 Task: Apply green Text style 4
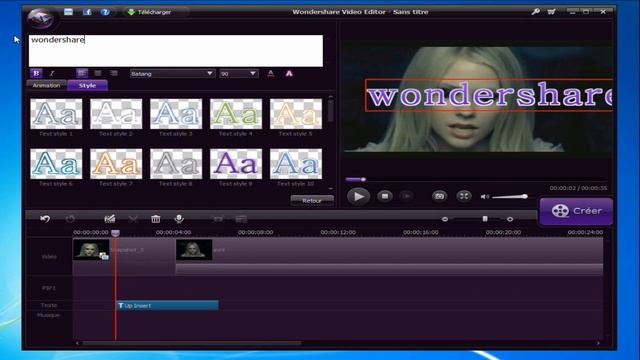pyautogui.click(x=236, y=114)
